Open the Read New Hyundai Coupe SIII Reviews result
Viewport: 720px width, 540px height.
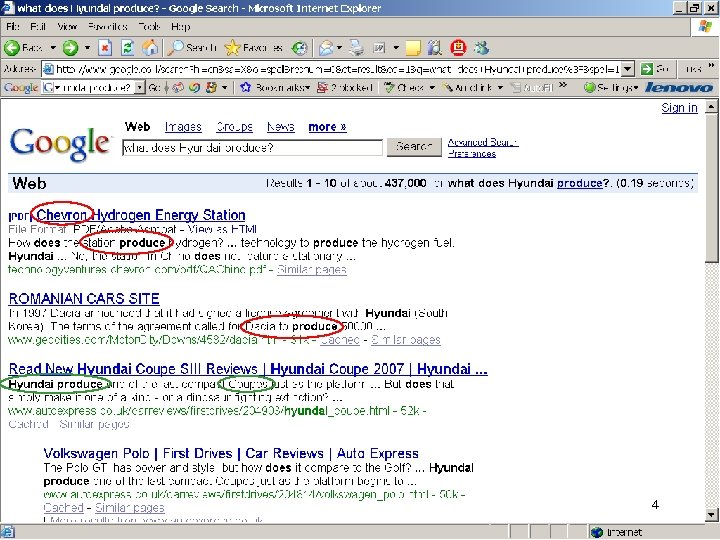pos(248,369)
